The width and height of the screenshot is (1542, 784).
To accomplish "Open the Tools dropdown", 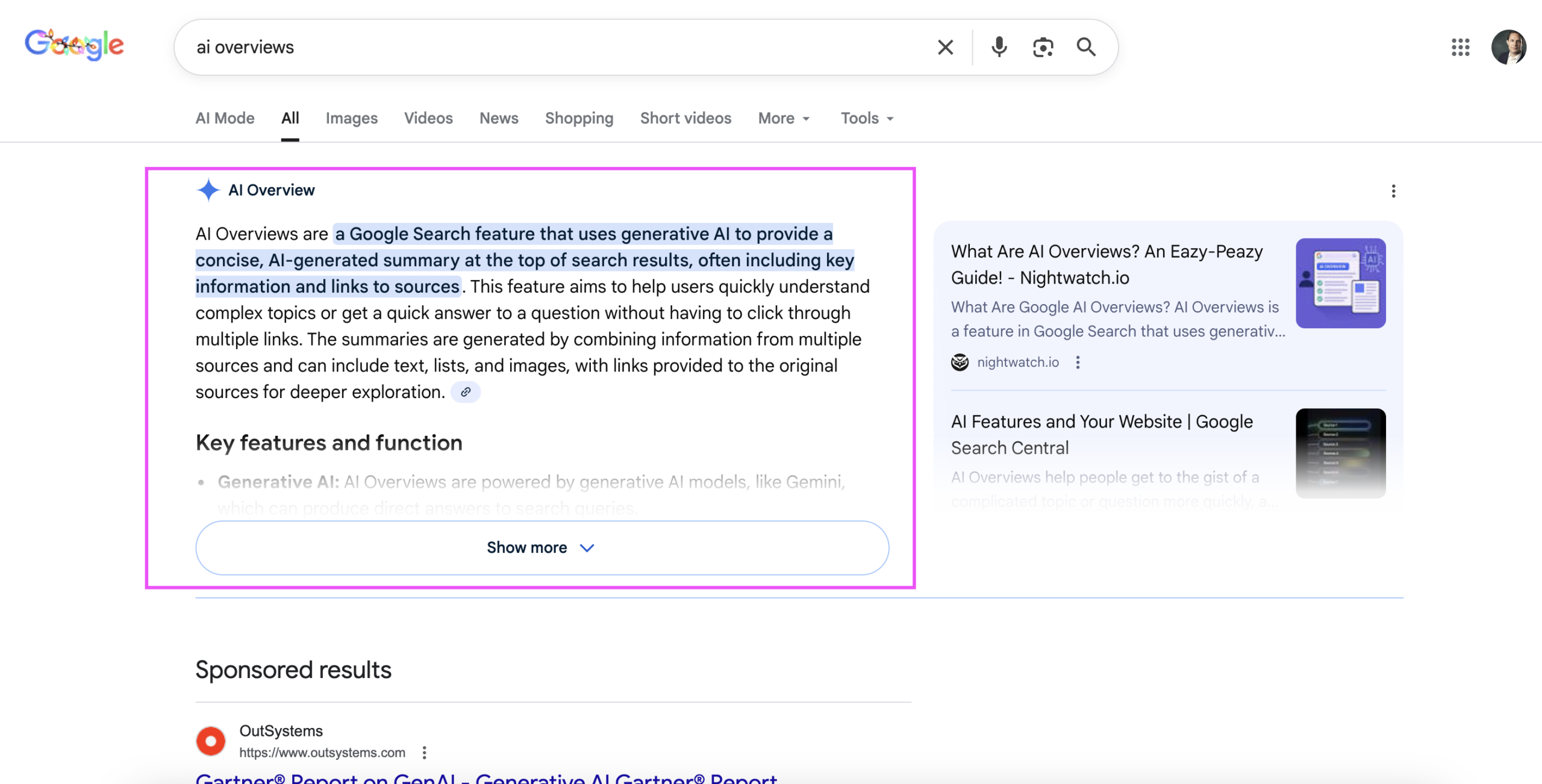I will click(x=867, y=118).
